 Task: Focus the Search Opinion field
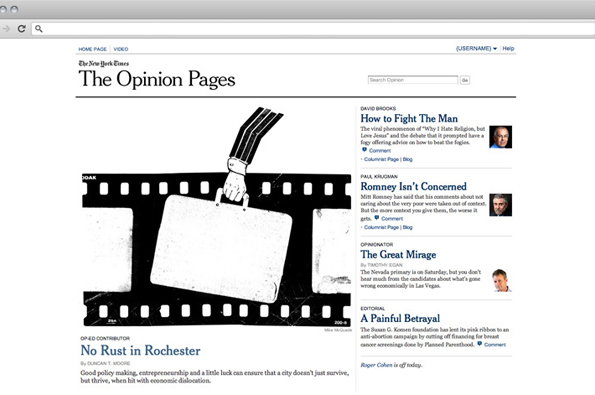[413, 80]
